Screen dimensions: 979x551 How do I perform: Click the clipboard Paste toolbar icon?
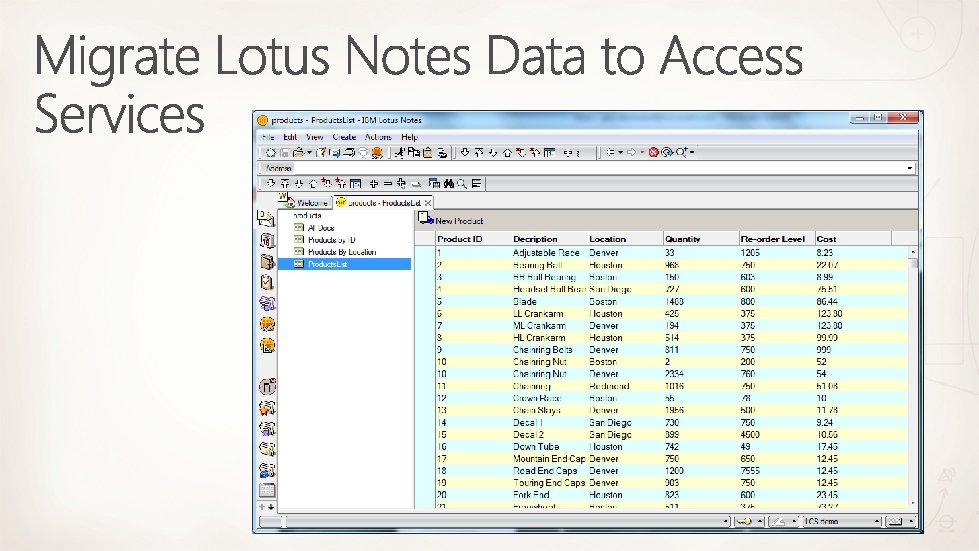click(x=428, y=152)
